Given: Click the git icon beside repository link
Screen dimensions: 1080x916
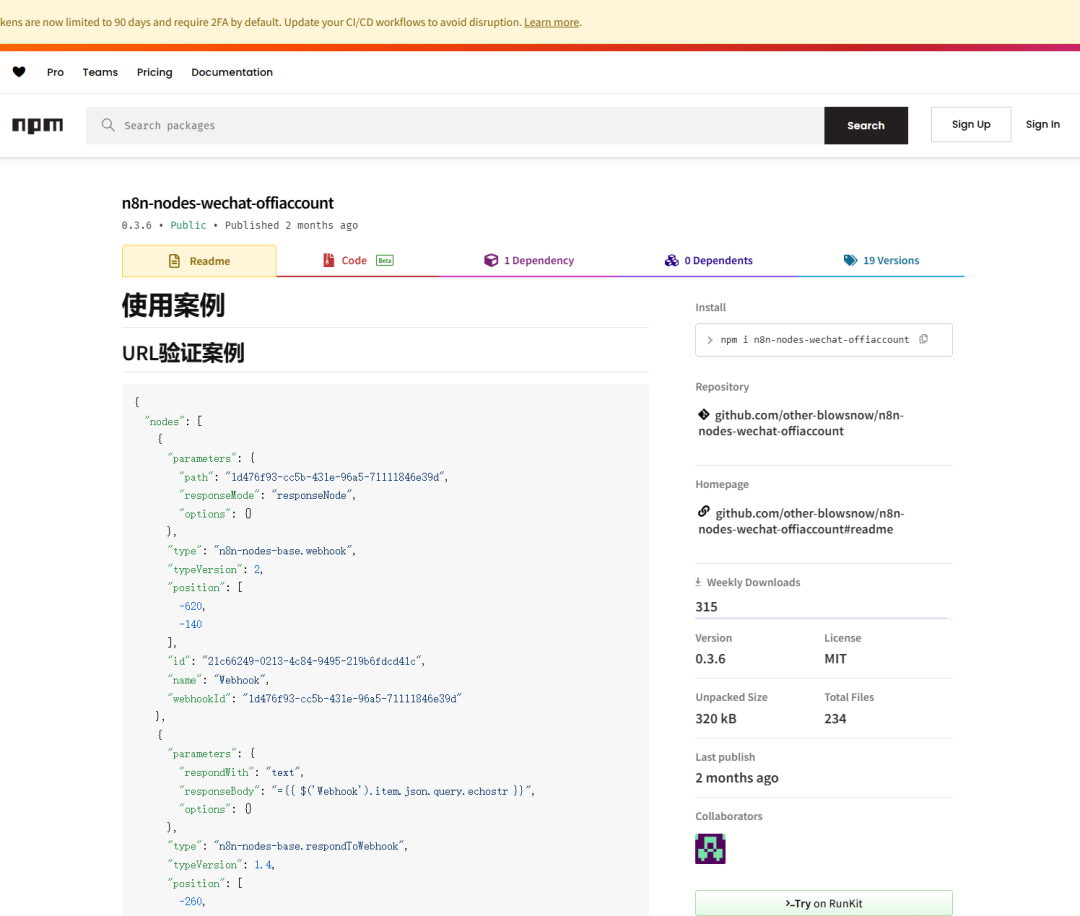Looking at the screenshot, I should point(704,414).
